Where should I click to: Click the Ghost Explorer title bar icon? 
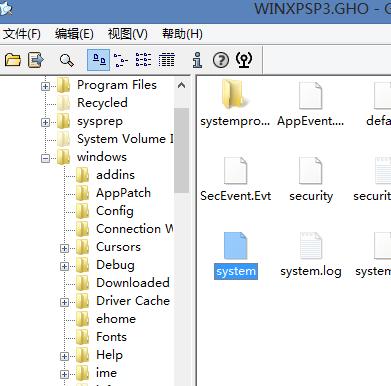[6, 8]
